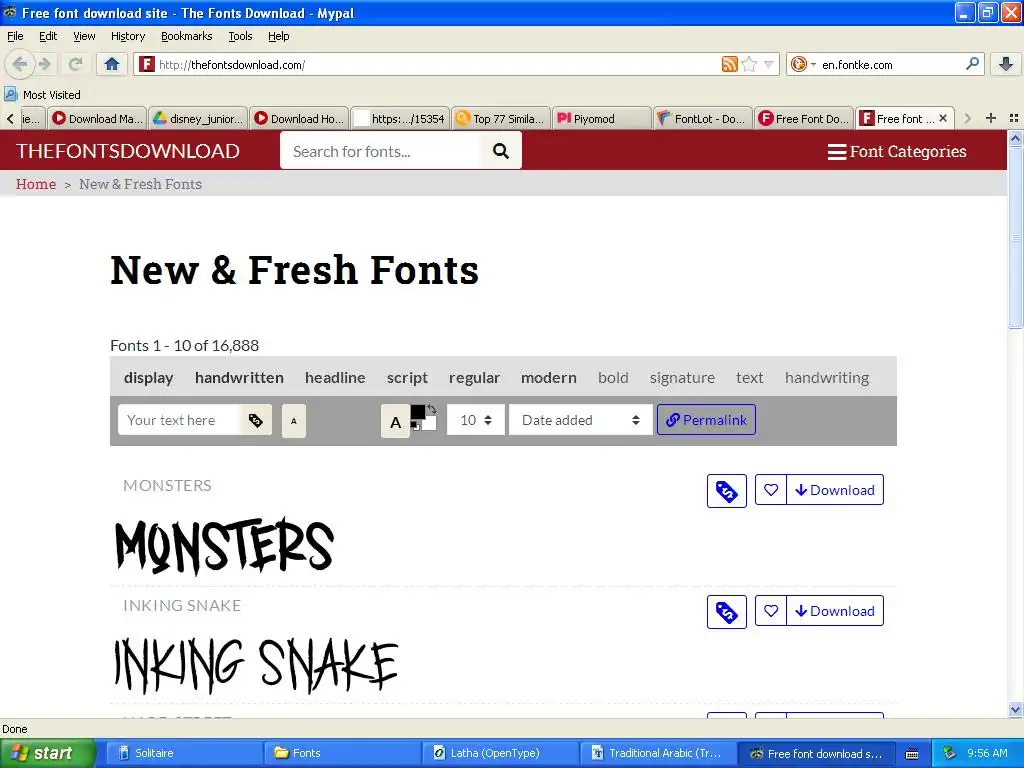Favorite the INKING SNAKE font with heart
1024x768 pixels.
pos(771,611)
